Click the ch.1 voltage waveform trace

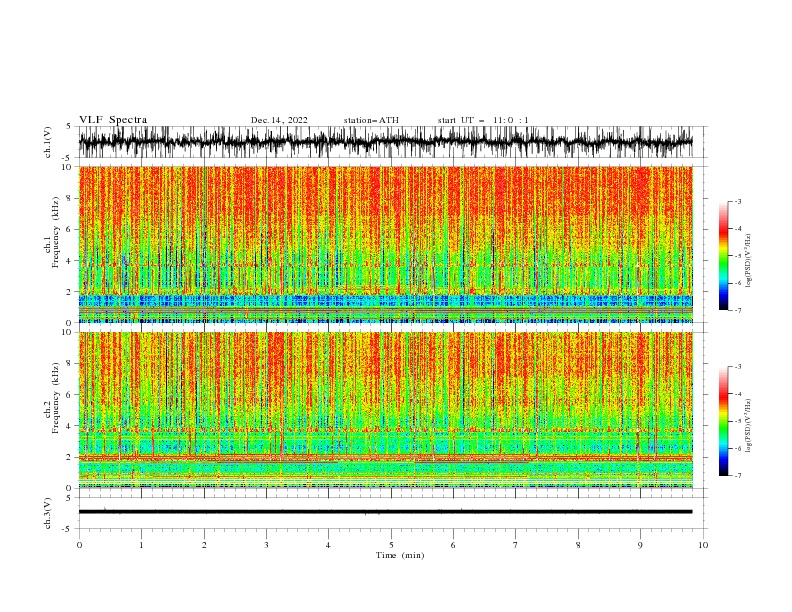[x=385, y=142]
